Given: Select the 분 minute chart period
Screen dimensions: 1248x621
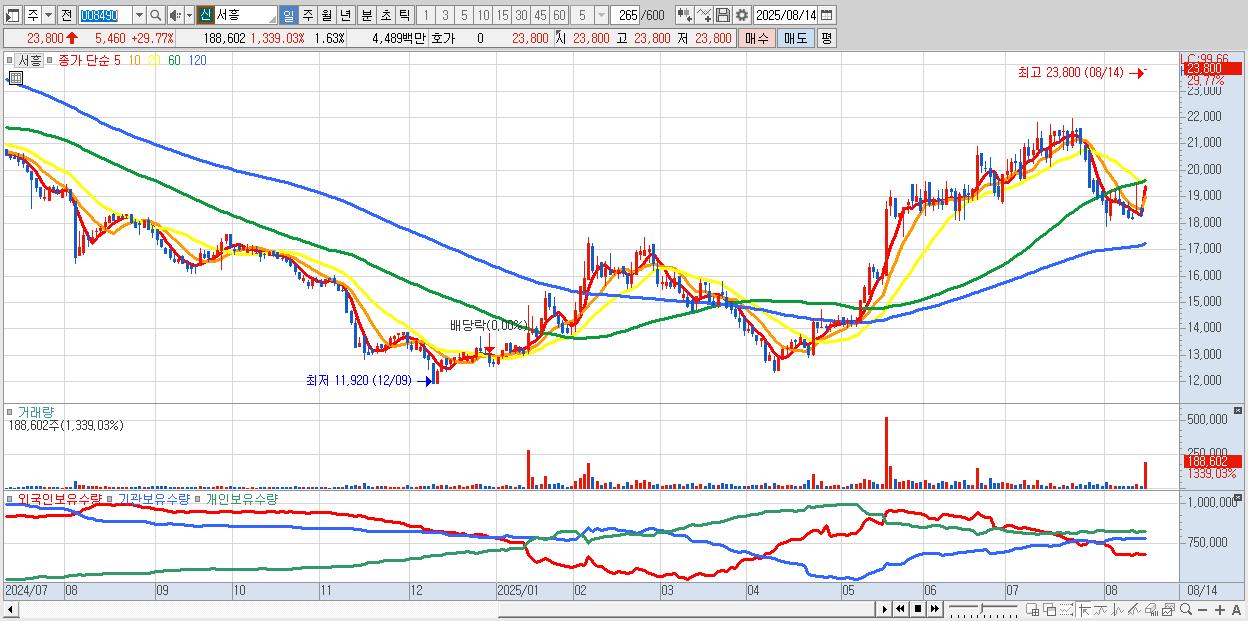Looking at the screenshot, I should pyautogui.click(x=366, y=15).
